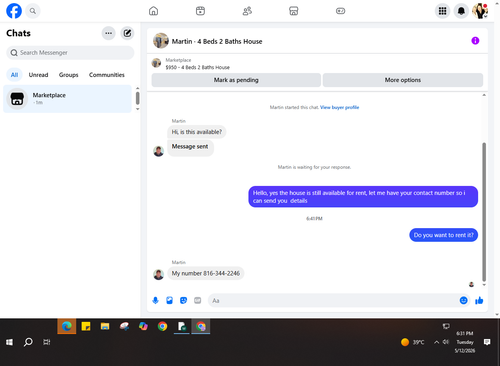Open Google Chrome from taskbar
This screenshot has height=366, width=500.
tap(162, 326)
